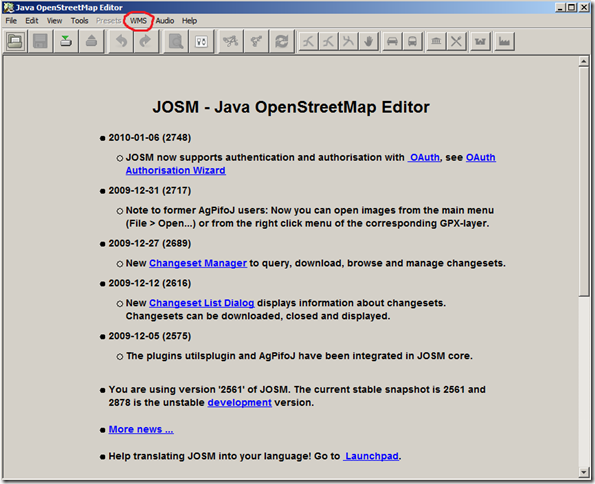Click the date text 2009-12-27 (2689)
595x484 pixels.
[x=150, y=243]
